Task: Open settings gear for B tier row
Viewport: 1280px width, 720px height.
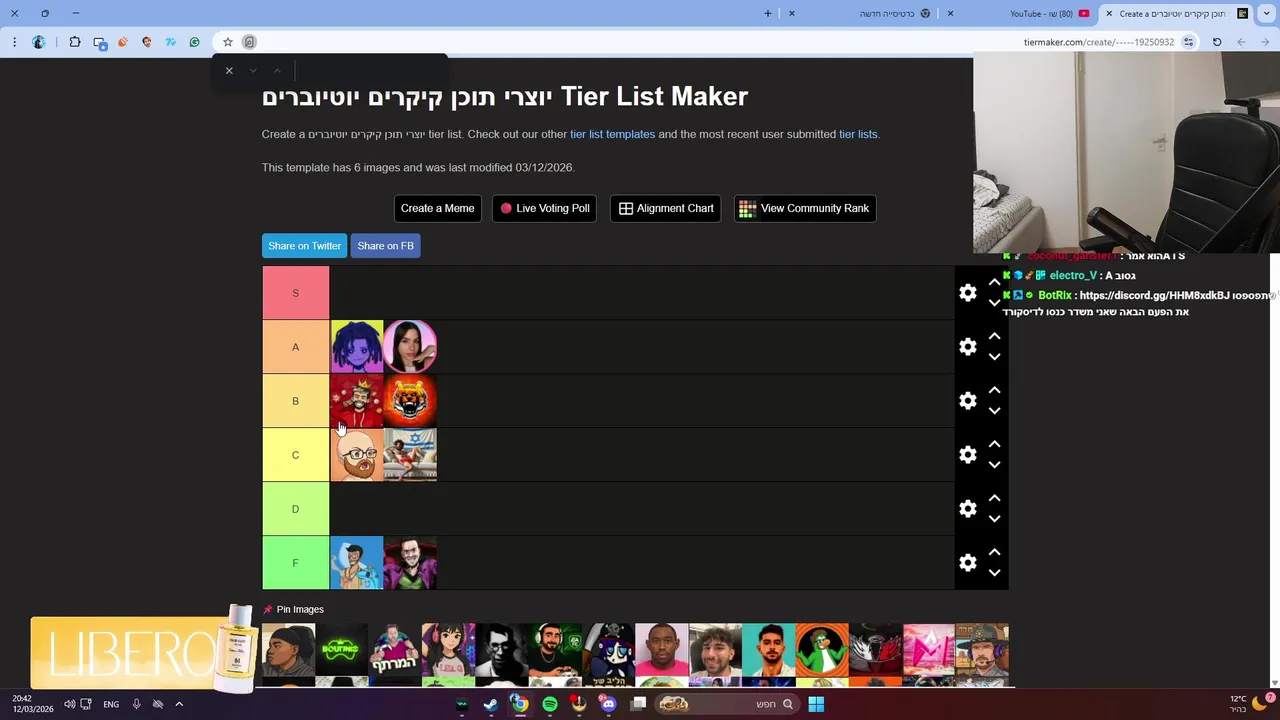Action: point(967,401)
